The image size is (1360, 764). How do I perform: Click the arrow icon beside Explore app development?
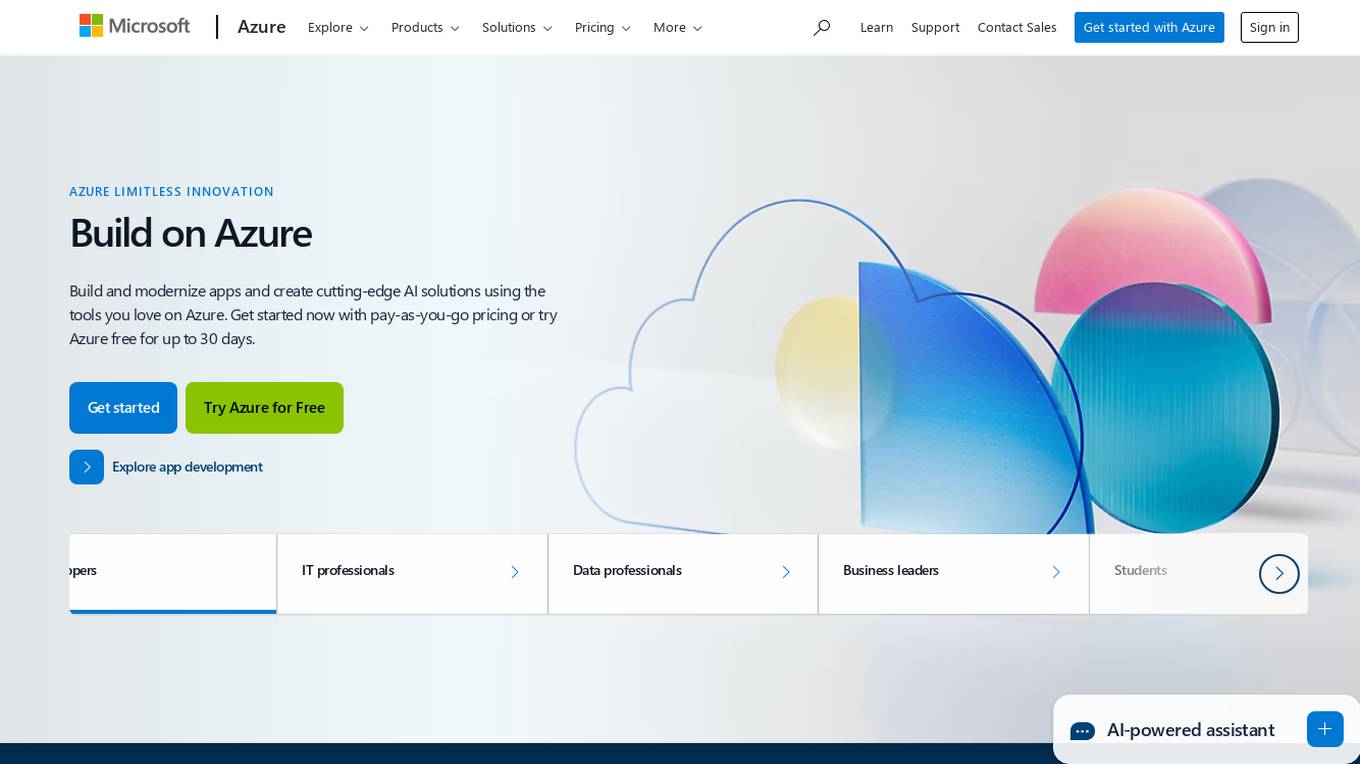tap(86, 467)
